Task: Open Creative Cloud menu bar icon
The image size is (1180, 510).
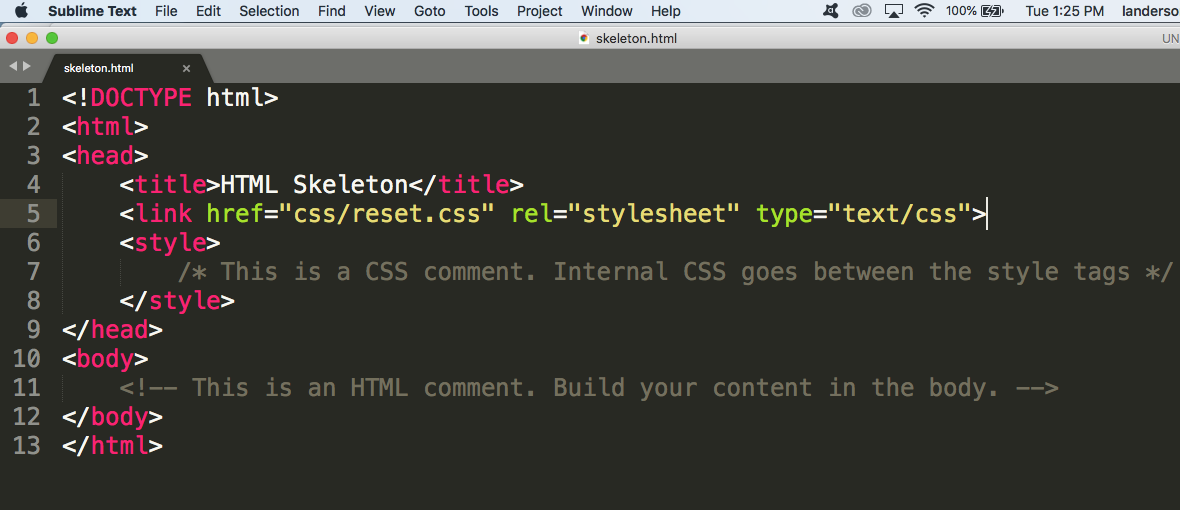Action: pos(861,11)
